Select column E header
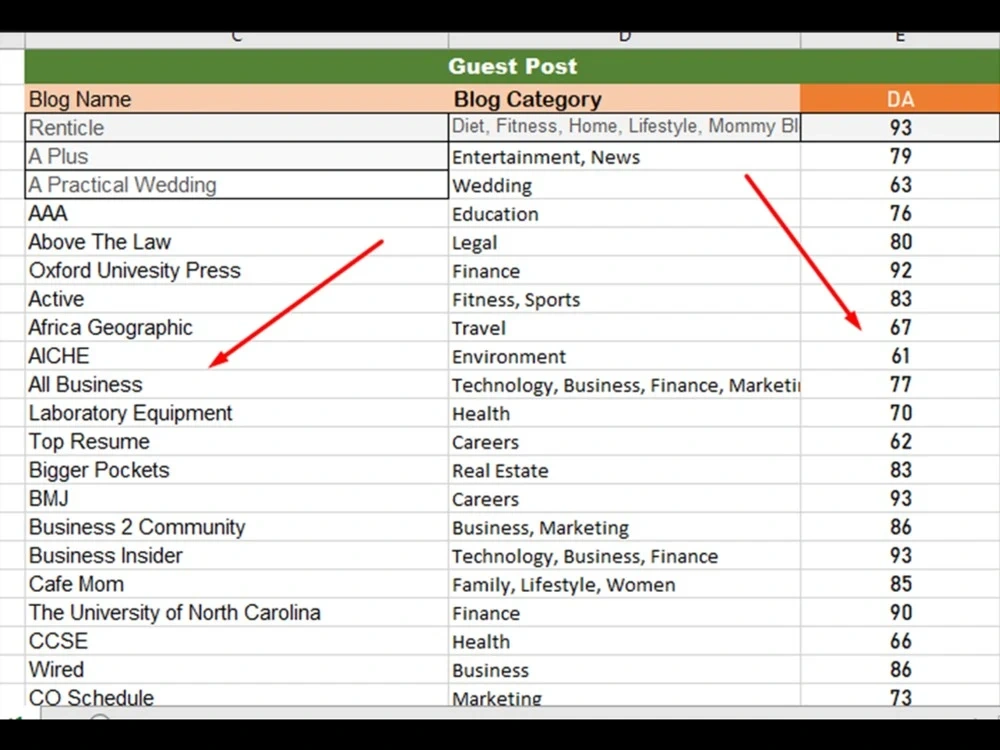 [900, 40]
